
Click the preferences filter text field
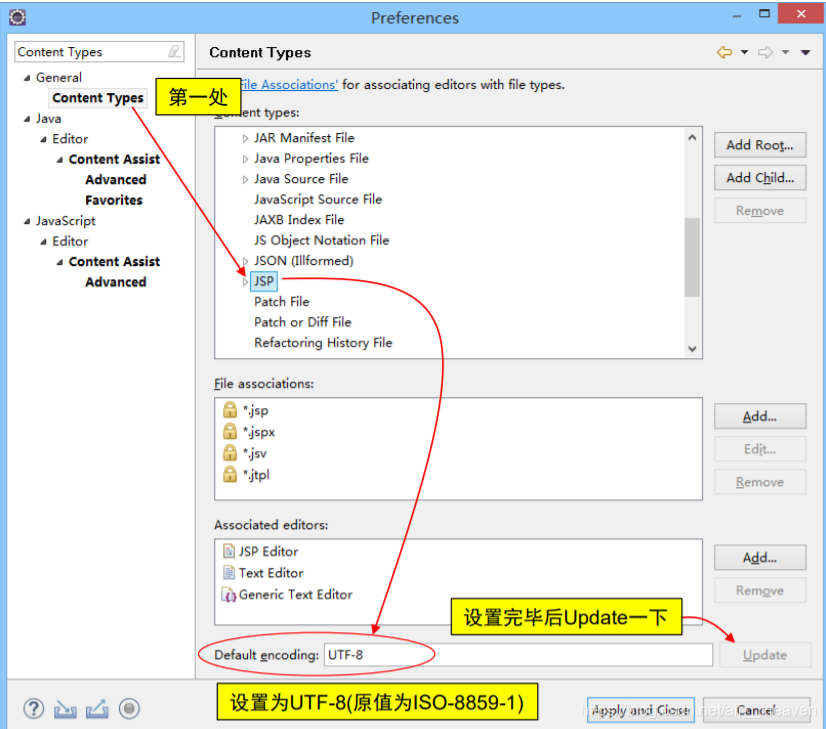tap(99, 52)
